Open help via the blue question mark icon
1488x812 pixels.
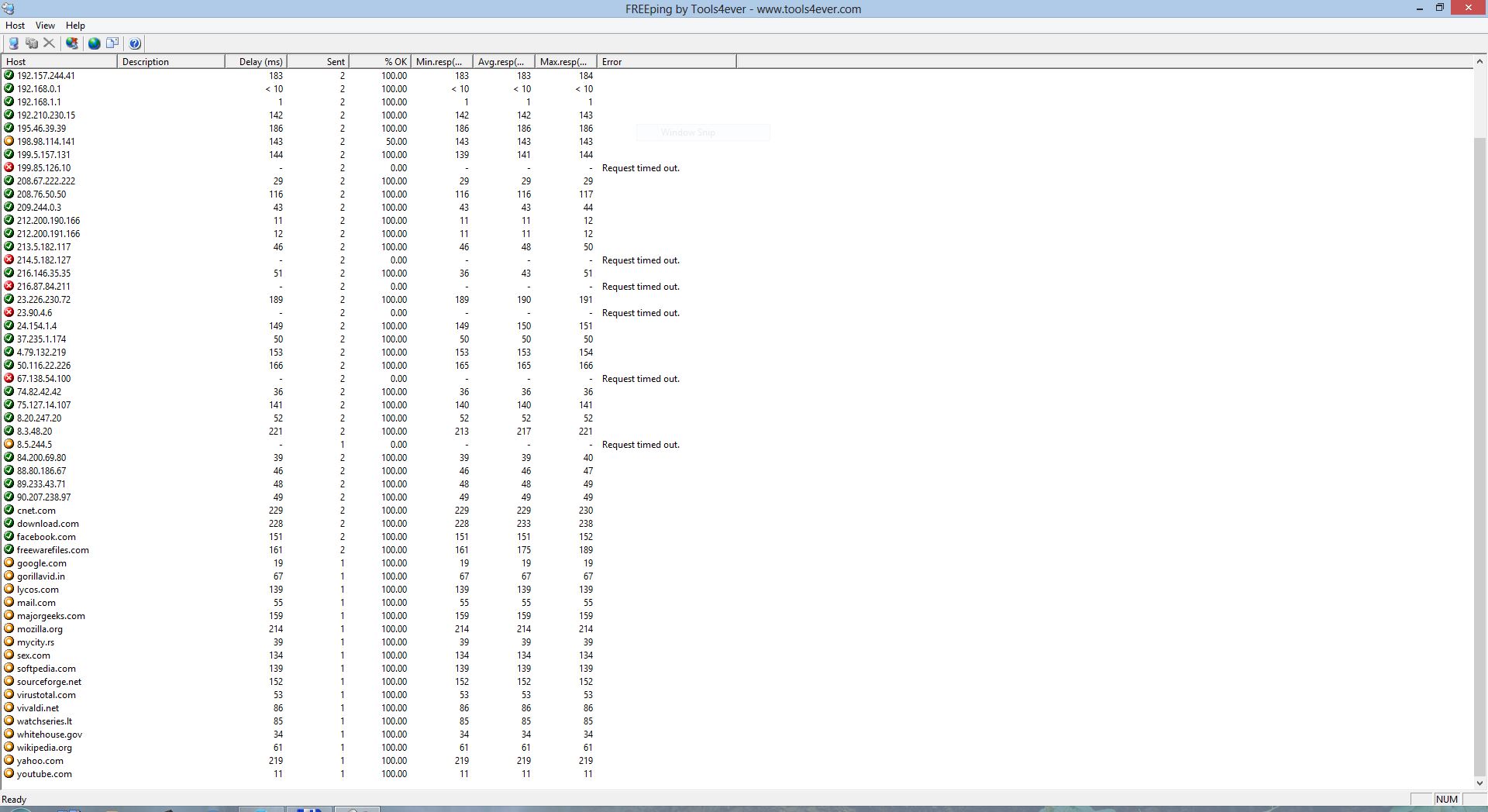[x=135, y=43]
